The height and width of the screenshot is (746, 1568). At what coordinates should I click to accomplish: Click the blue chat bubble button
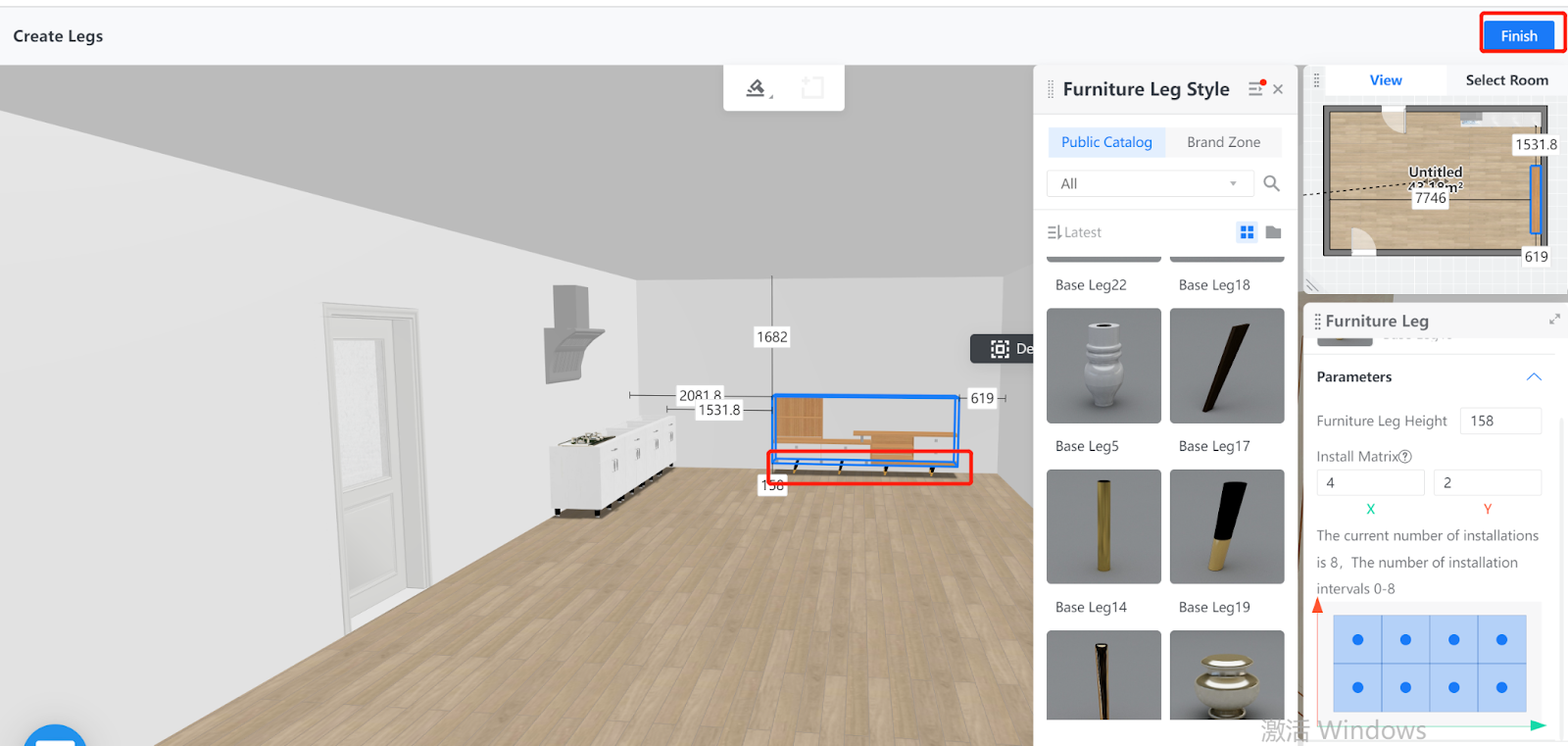(55, 735)
